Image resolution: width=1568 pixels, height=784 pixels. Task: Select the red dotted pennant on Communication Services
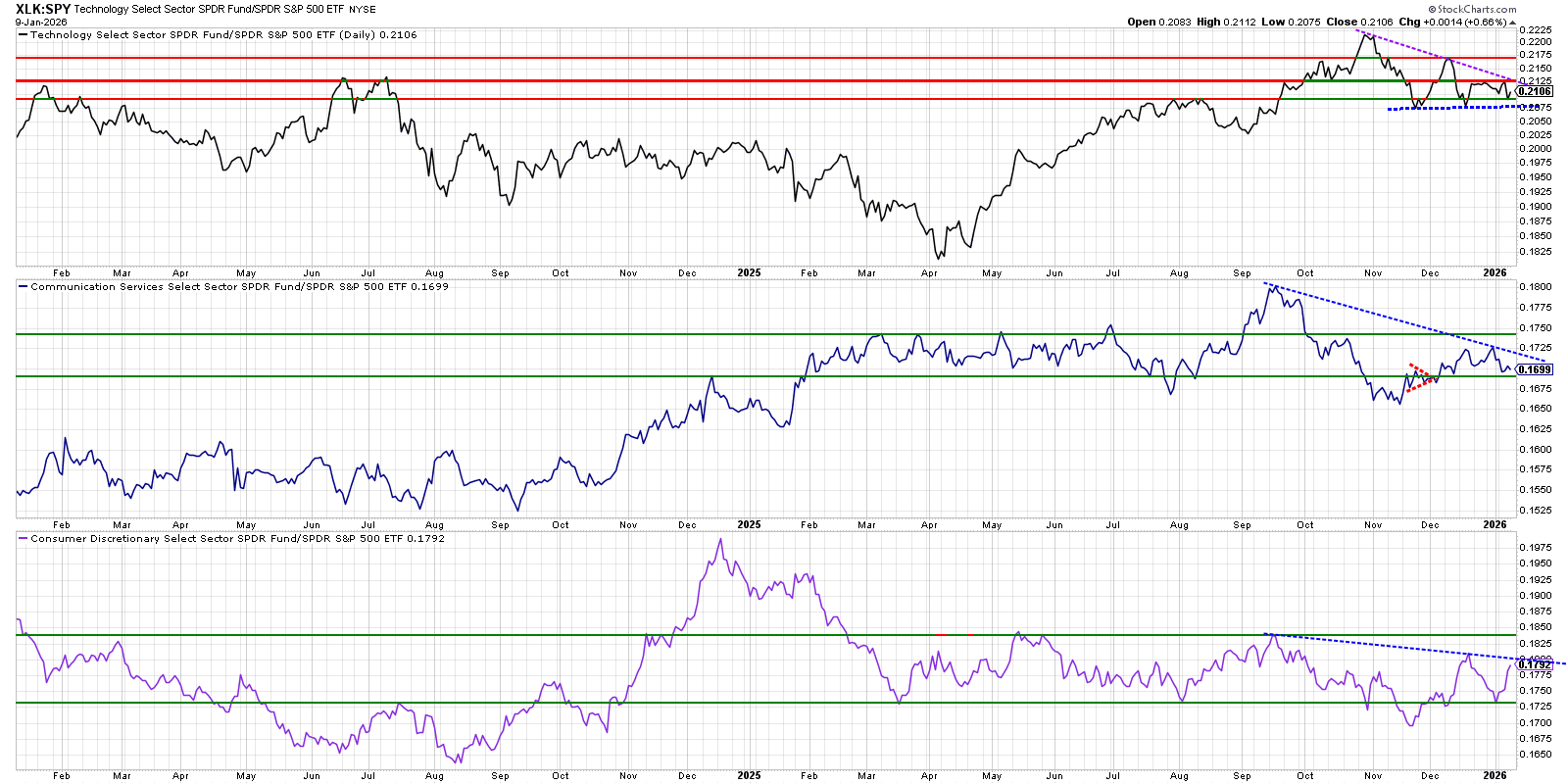point(1423,378)
